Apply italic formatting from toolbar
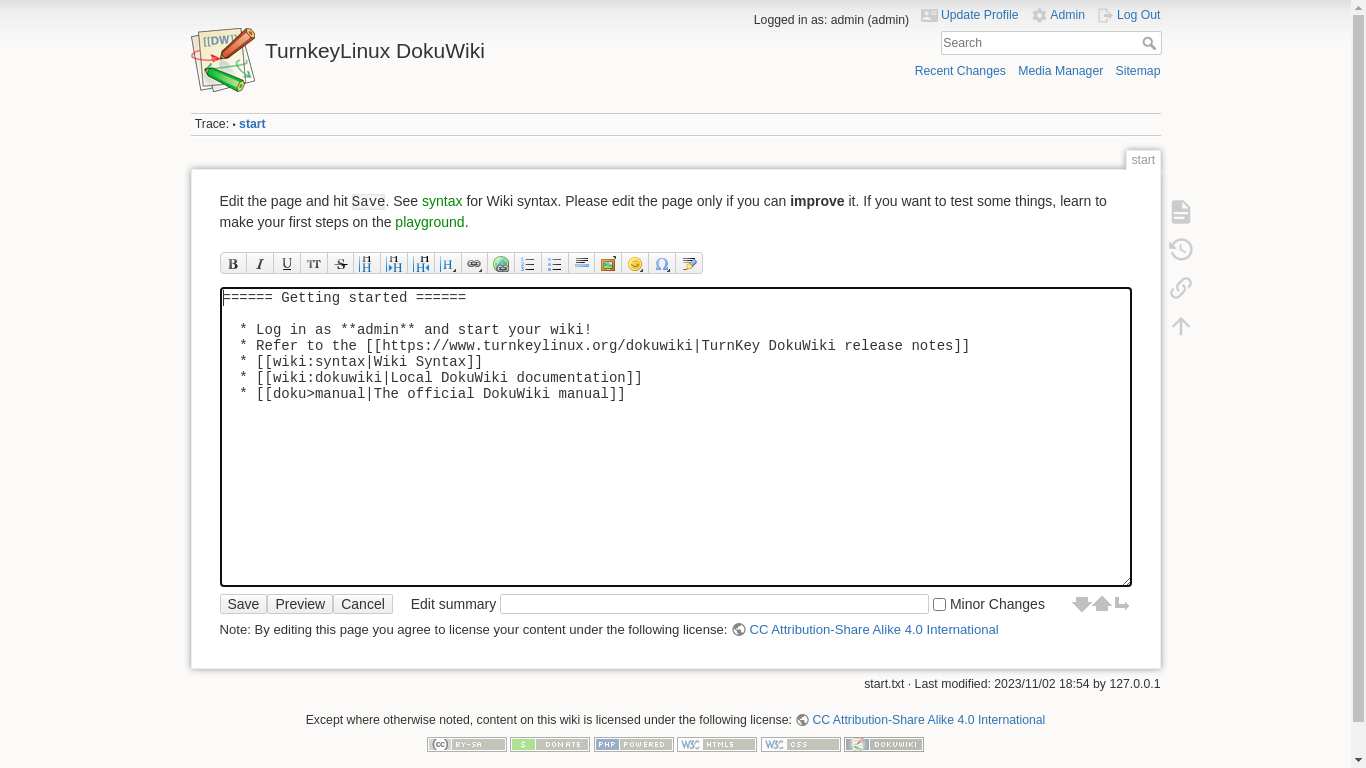This screenshot has height=768, width=1366. pyautogui.click(x=260, y=264)
